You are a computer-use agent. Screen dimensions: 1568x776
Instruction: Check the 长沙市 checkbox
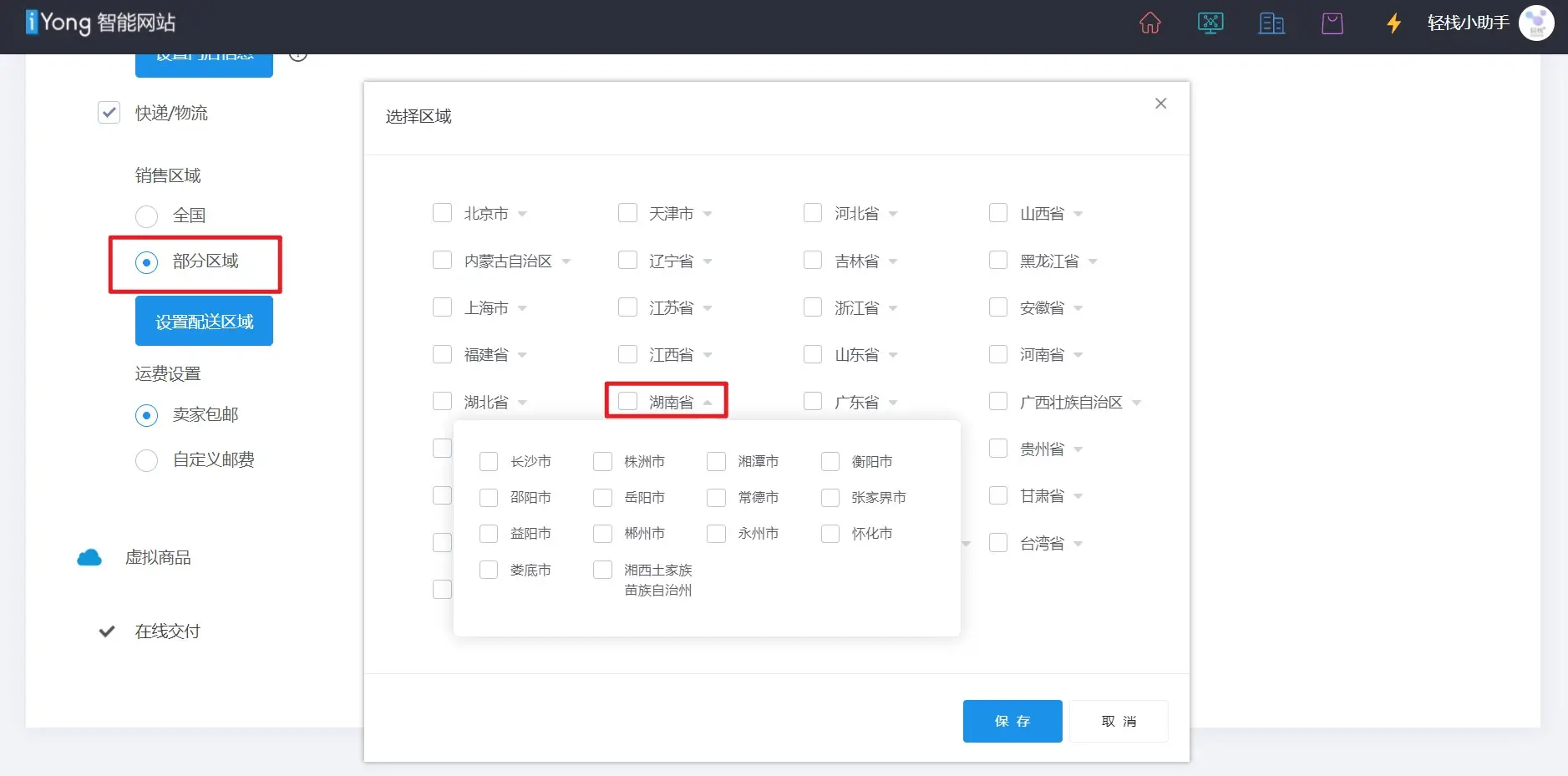tap(489, 462)
